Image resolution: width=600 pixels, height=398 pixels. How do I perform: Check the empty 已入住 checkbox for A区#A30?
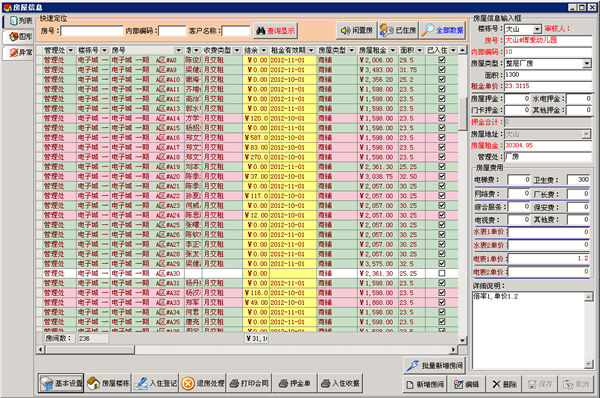(442, 273)
